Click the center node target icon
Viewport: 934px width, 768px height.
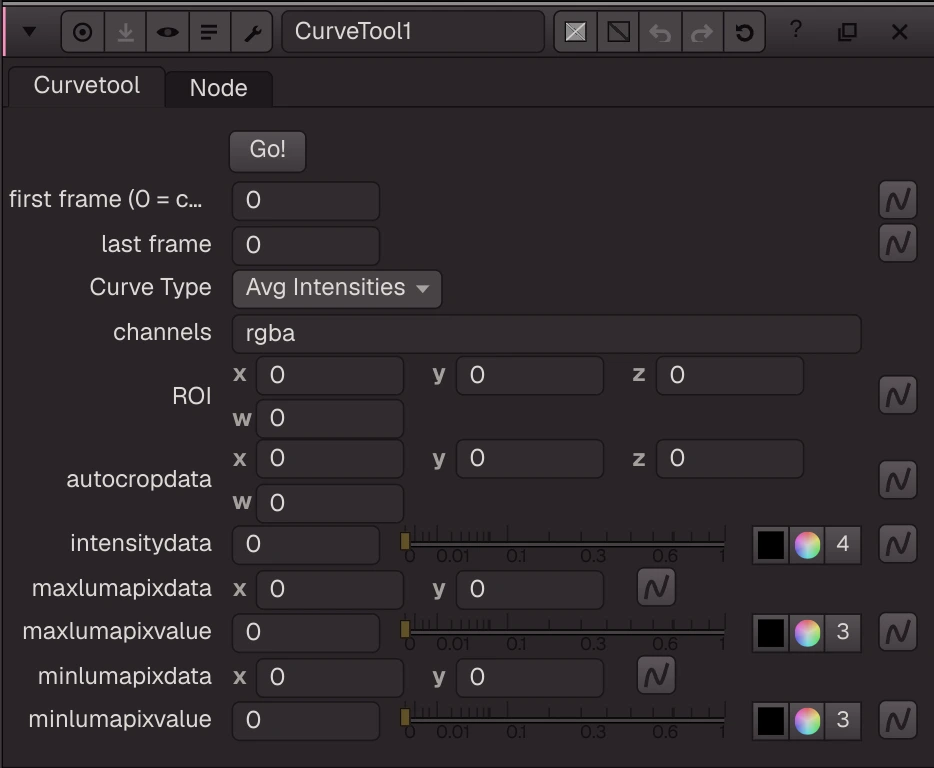pos(83,32)
